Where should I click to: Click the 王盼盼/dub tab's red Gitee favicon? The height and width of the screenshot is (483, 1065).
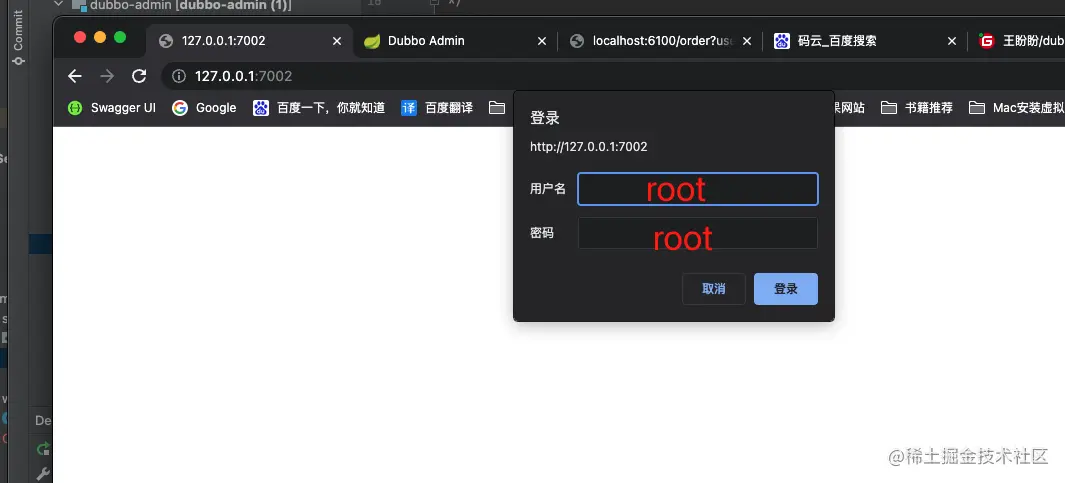click(x=987, y=41)
